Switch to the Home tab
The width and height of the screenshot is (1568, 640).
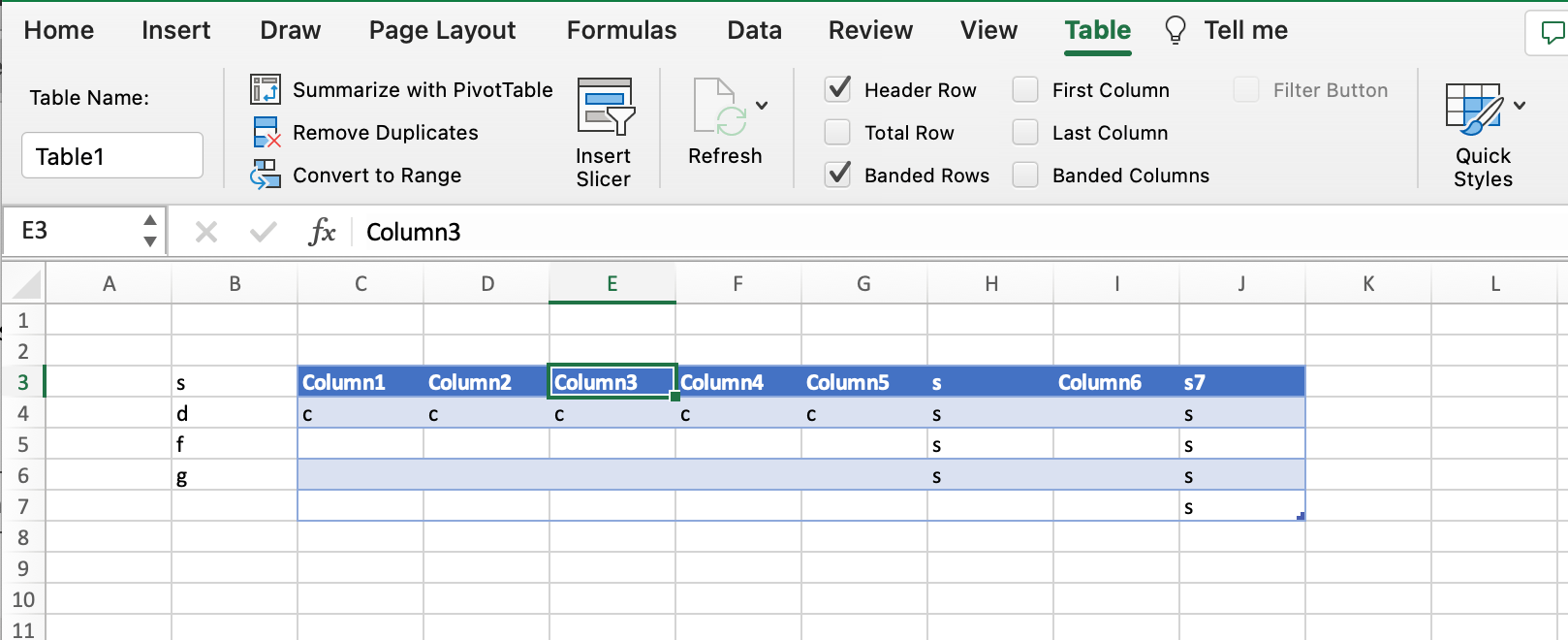click(x=59, y=30)
